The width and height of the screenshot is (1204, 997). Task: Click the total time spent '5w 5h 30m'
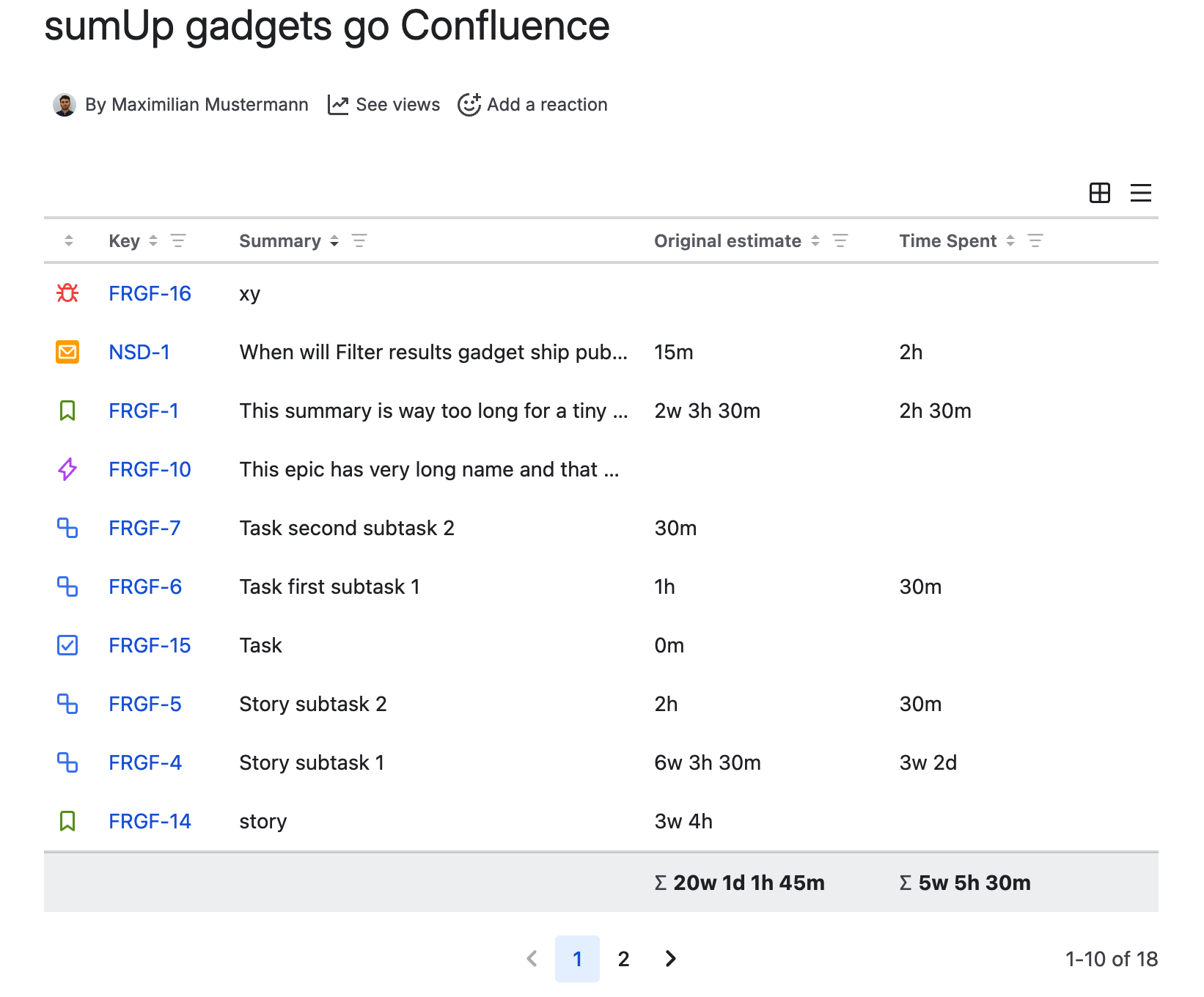[x=974, y=883]
